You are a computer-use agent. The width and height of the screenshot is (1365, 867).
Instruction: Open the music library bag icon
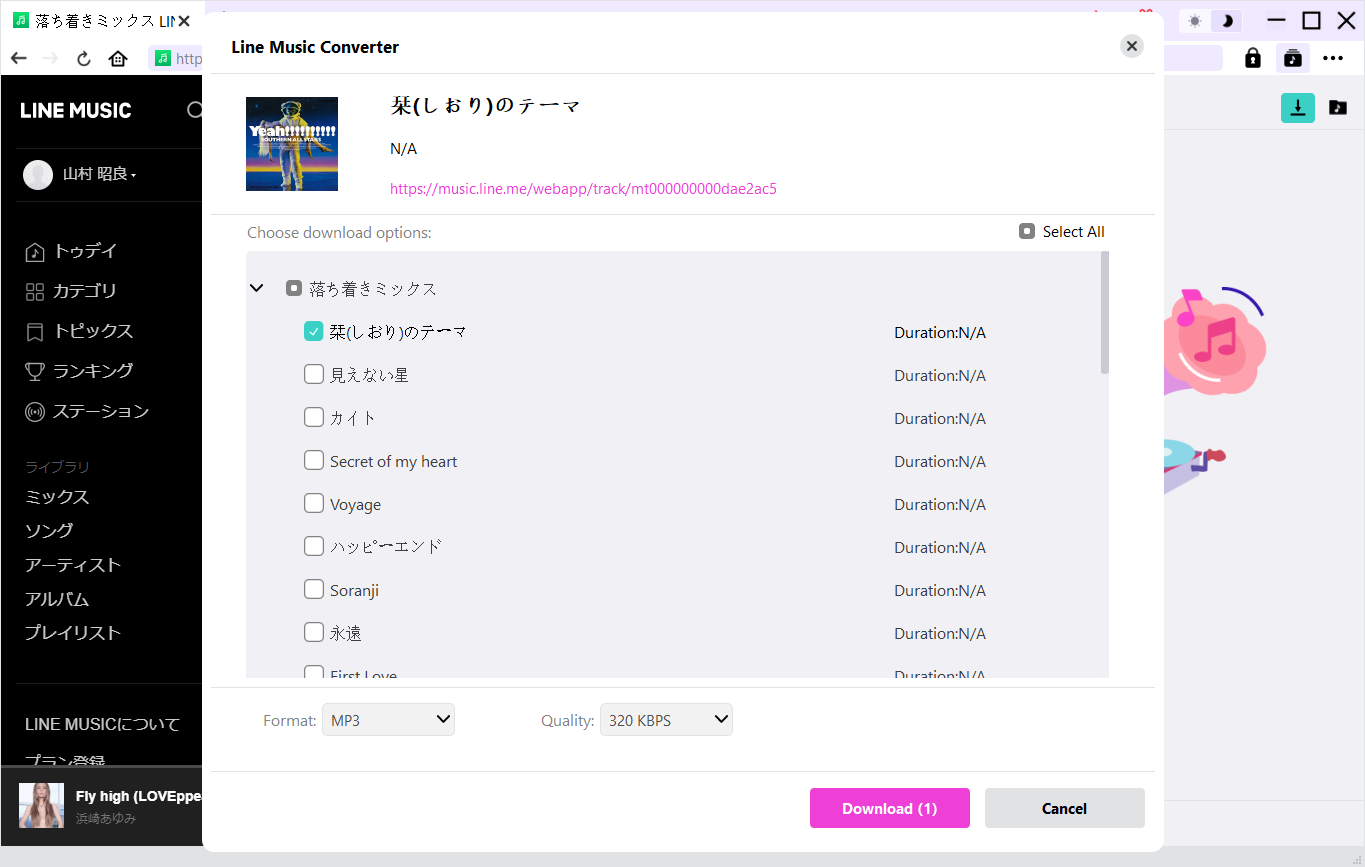click(x=1292, y=58)
